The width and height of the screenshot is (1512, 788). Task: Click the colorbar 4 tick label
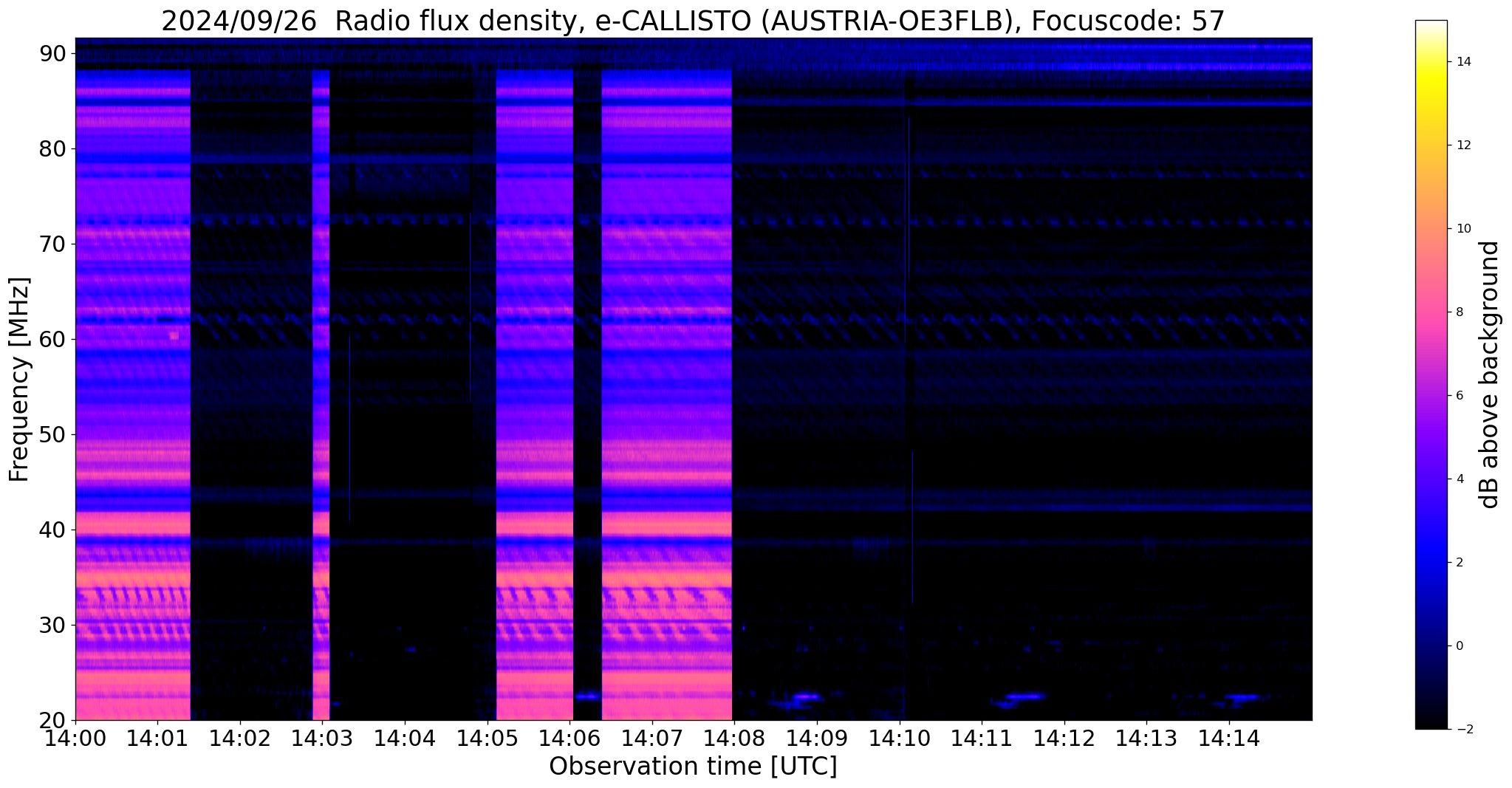click(1459, 479)
